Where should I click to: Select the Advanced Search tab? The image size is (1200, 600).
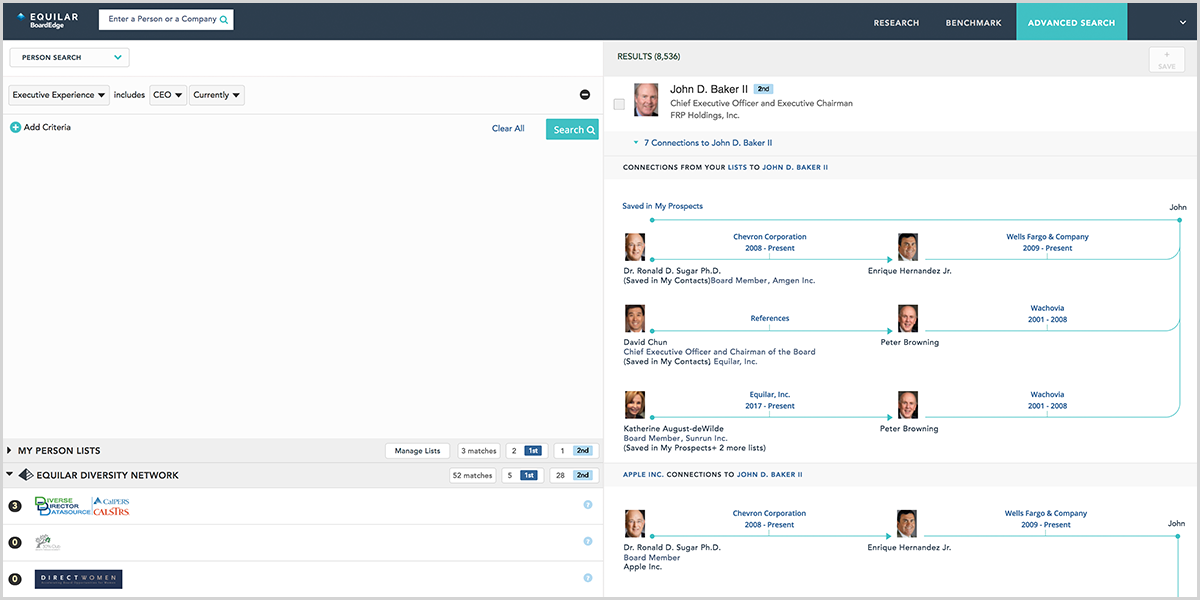[x=1072, y=23]
